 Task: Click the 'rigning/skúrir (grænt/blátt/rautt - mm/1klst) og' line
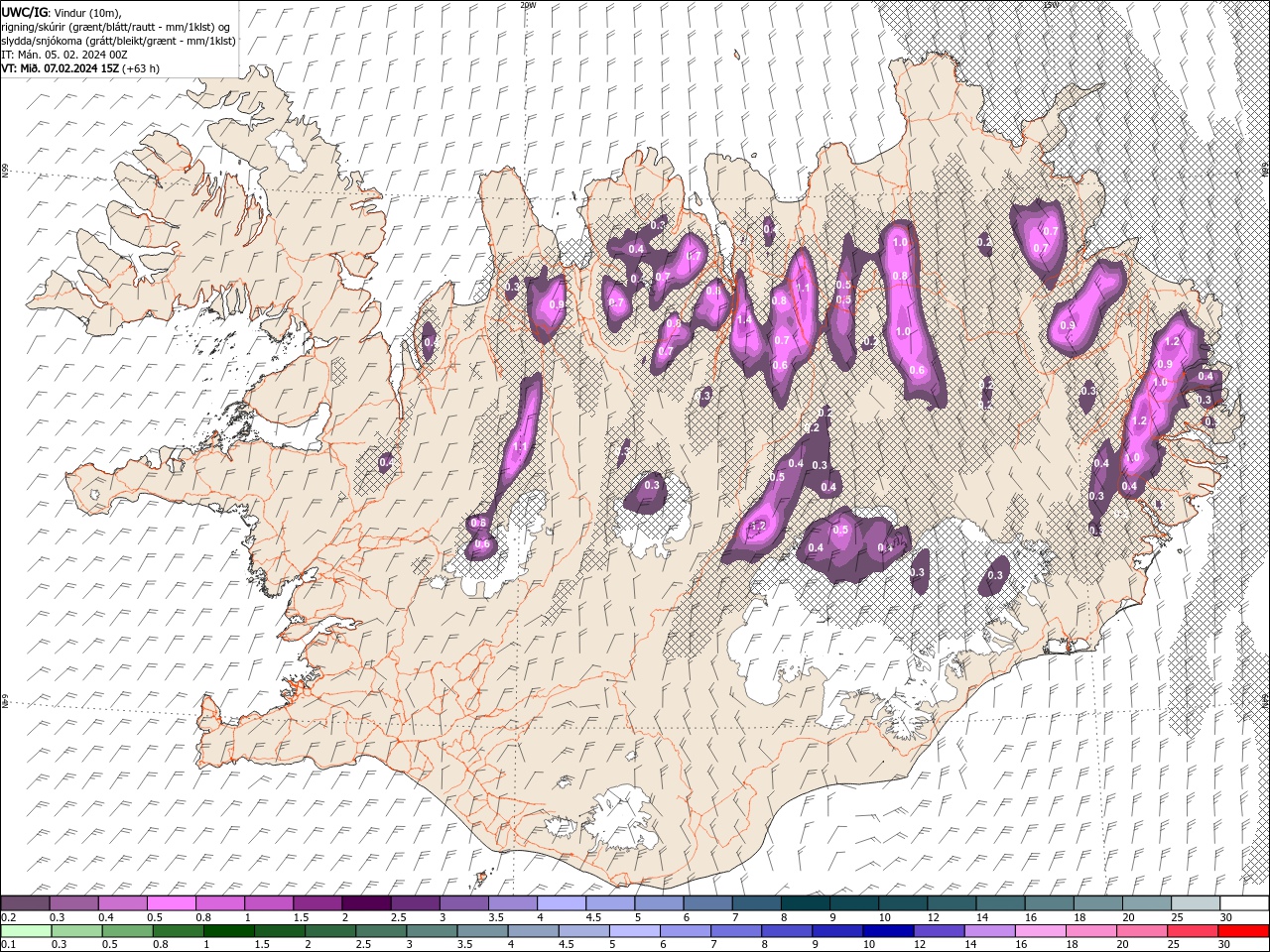click(x=117, y=26)
